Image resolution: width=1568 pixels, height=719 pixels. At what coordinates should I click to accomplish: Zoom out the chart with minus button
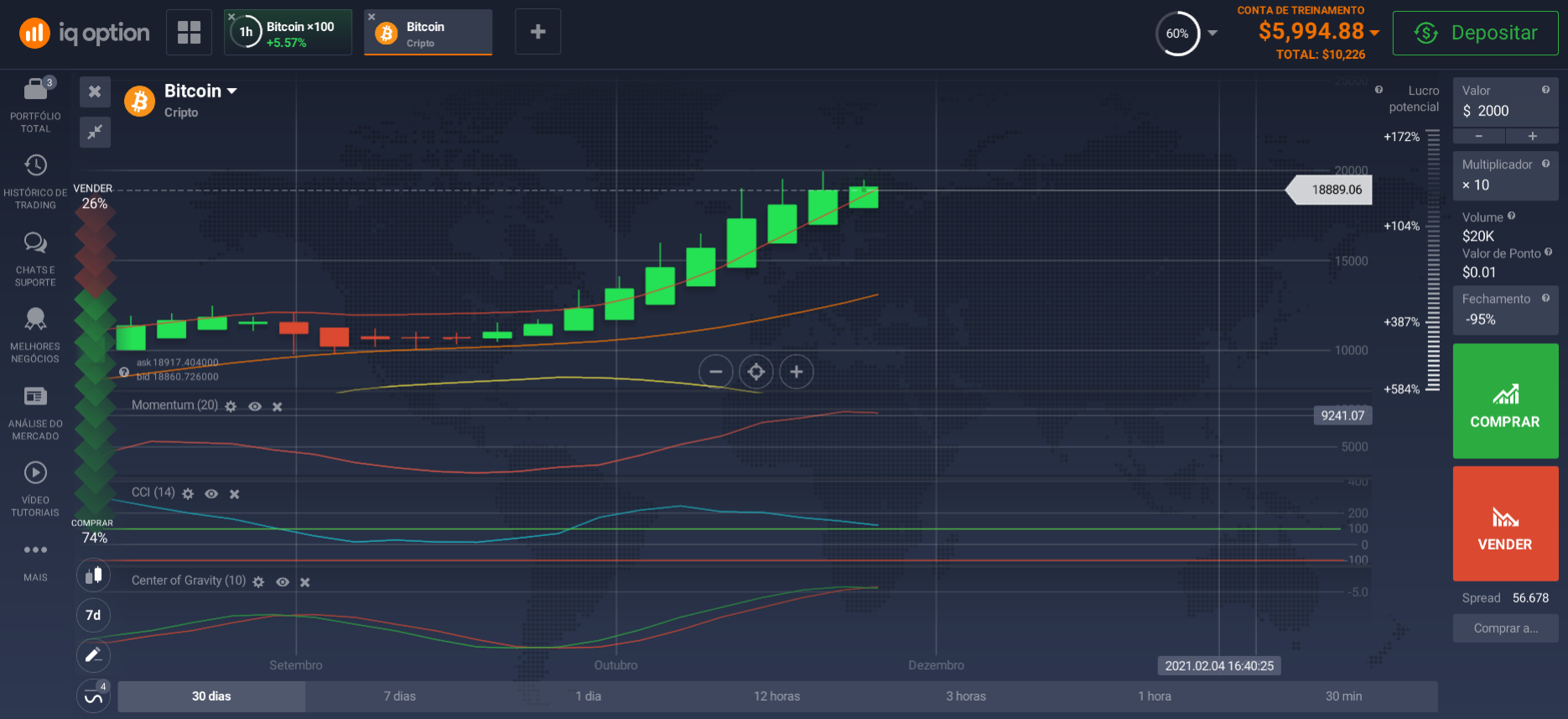tap(716, 372)
